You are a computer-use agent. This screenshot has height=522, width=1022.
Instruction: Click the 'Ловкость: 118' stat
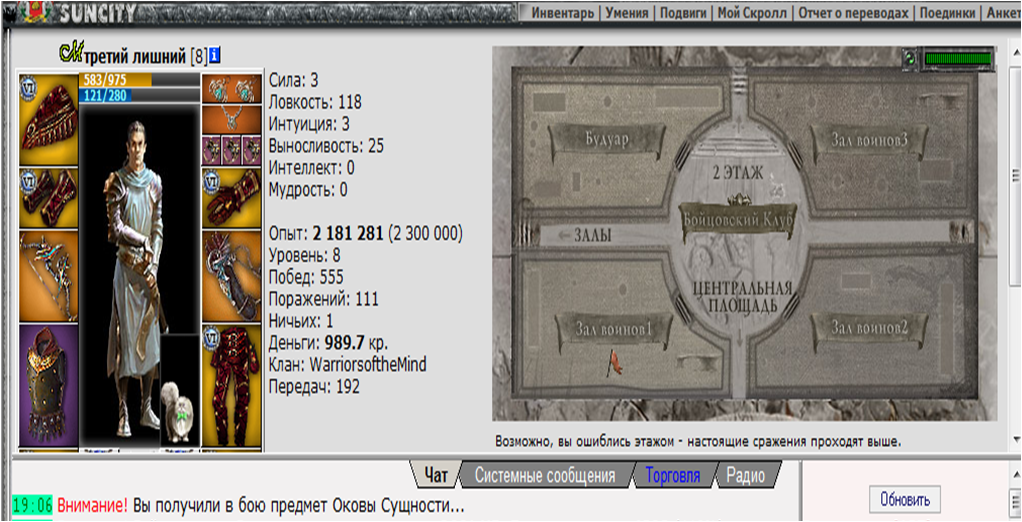click(315, 102)
